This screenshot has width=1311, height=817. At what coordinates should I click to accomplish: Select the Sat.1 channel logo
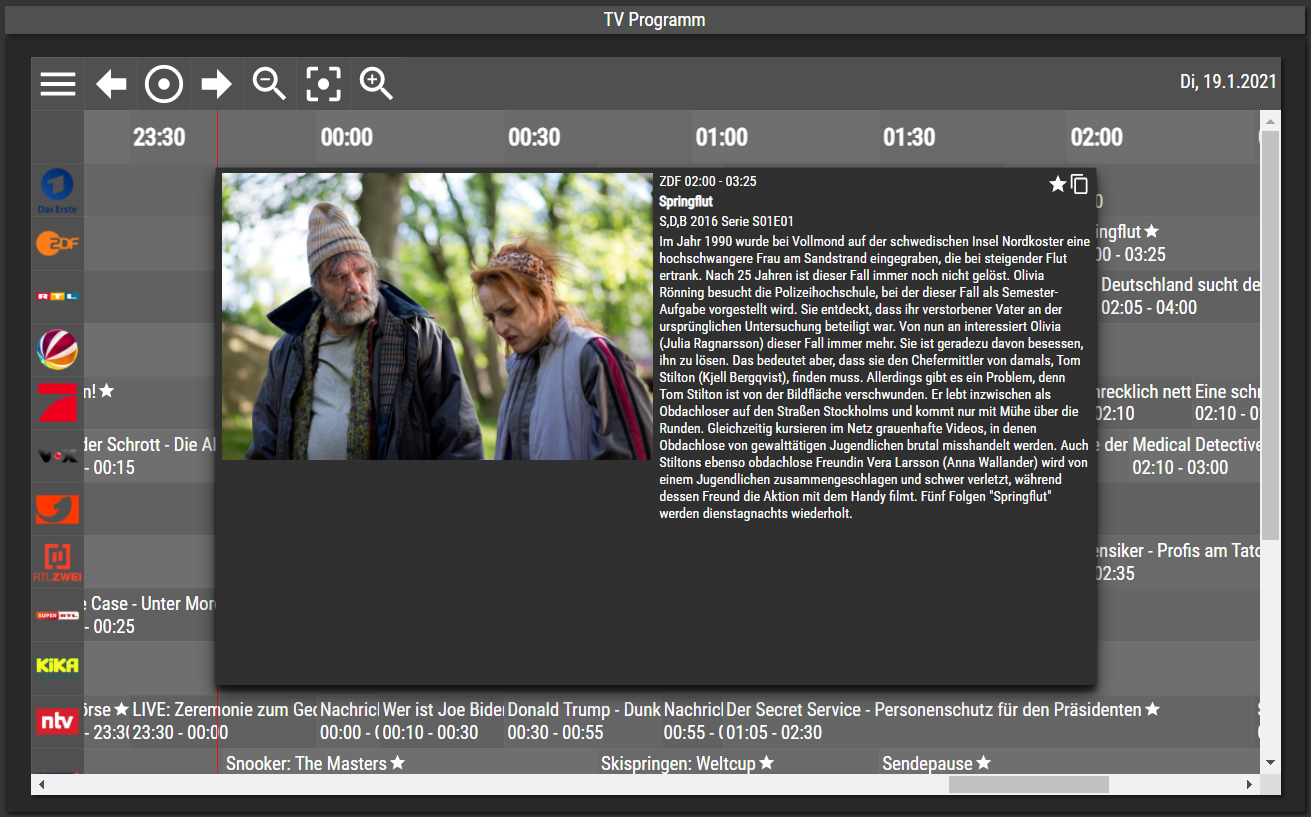coord(57,349)
